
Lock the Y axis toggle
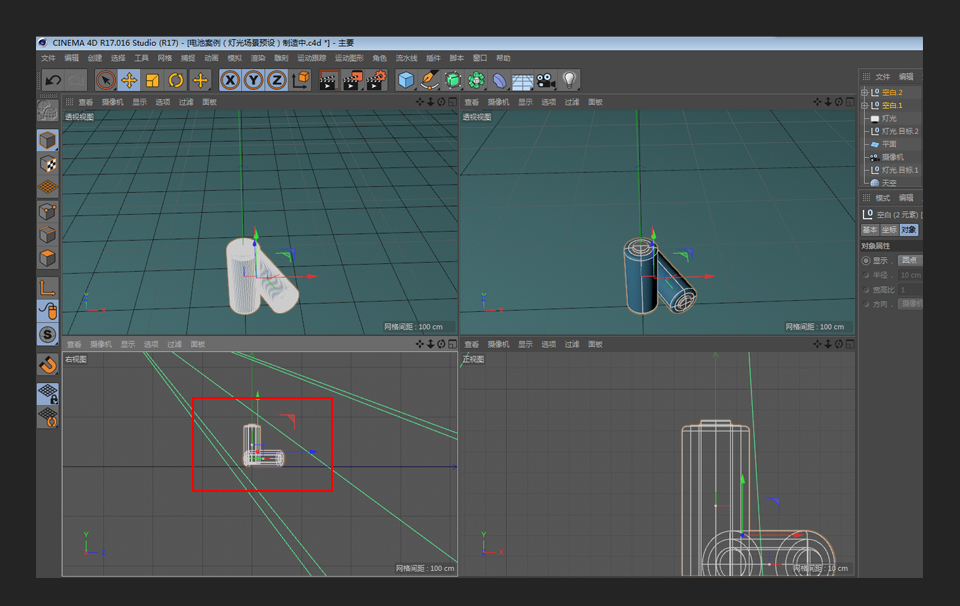[254, 80]
